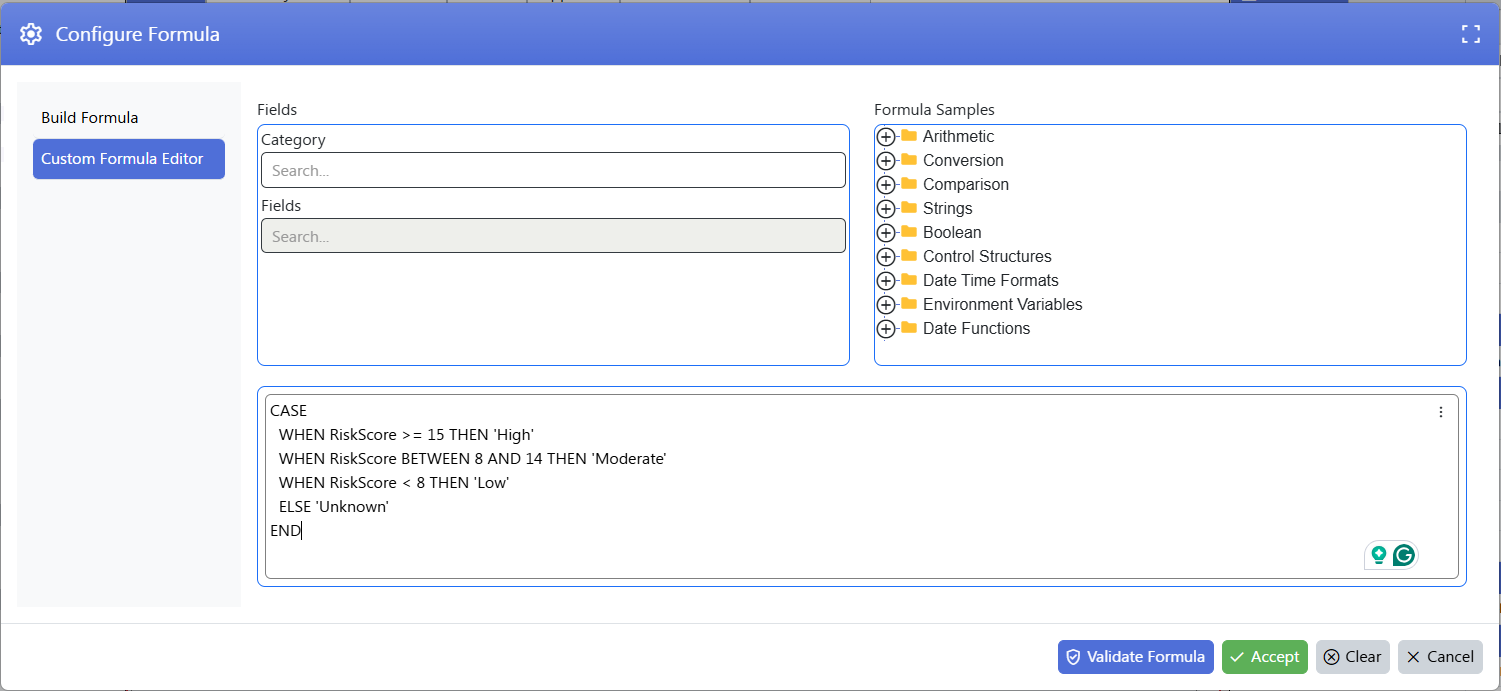Image resolution: width=1501 pixels, height=691 pixels.
Task: Open the three-dot menu in formula editor
Action: pos(1441,412)
